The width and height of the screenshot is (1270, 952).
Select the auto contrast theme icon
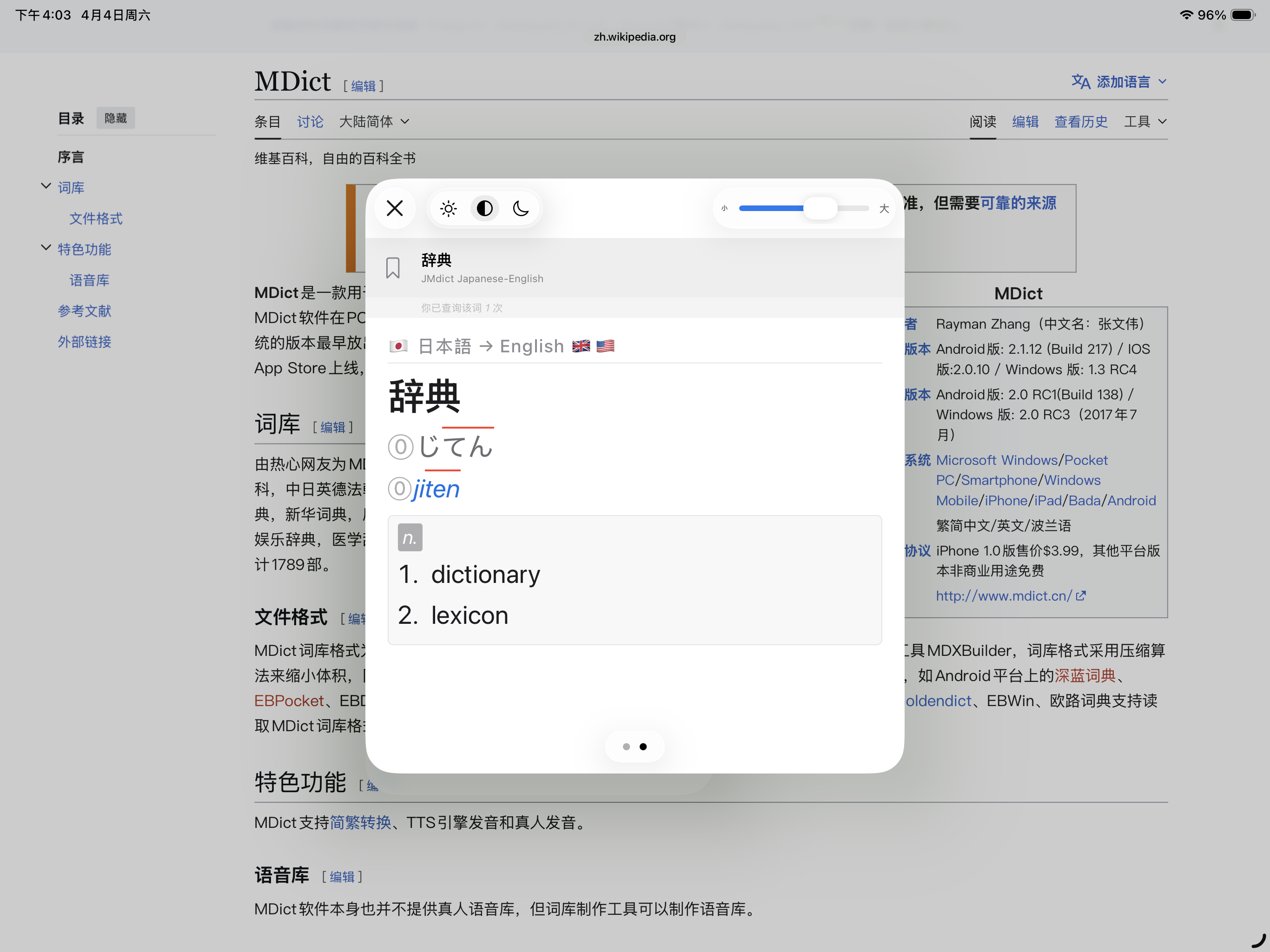click(484, 208)
